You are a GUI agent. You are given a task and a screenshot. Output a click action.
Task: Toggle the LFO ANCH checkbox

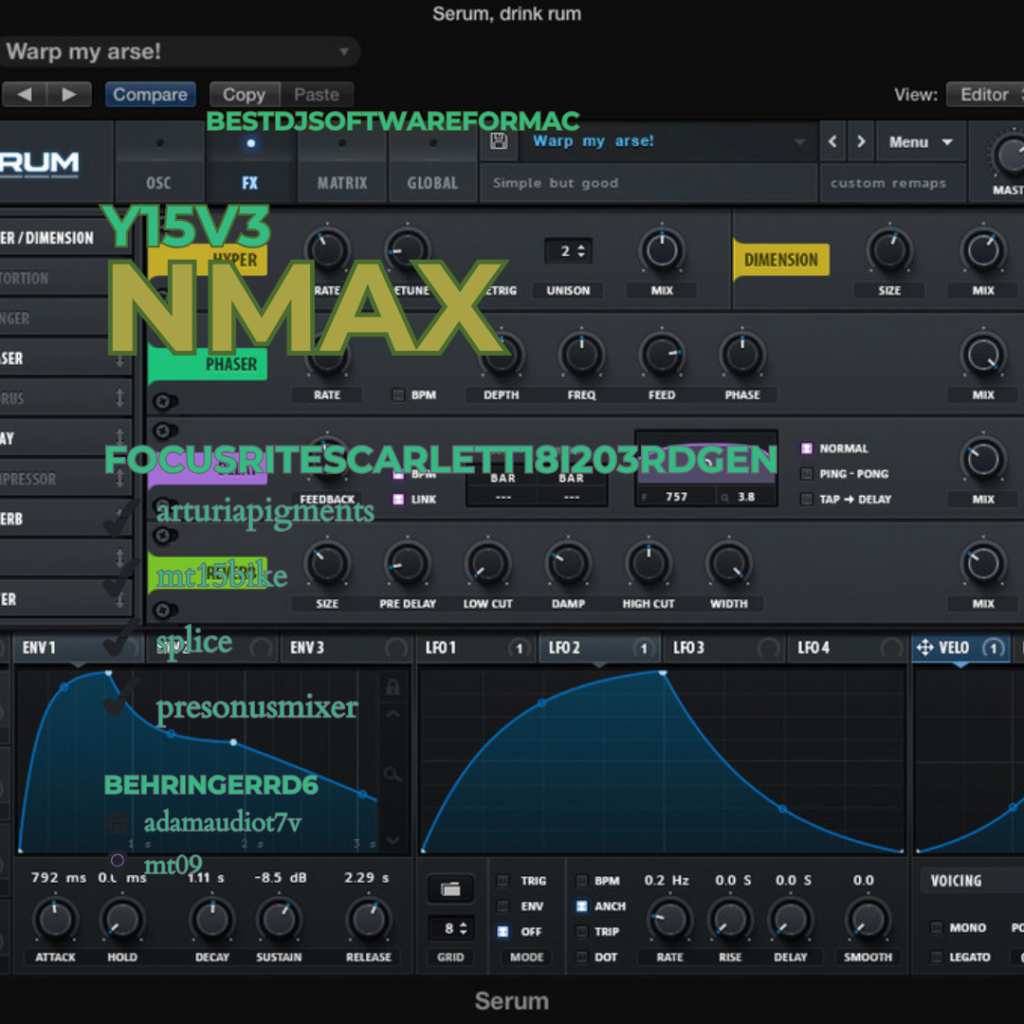click(582, 906)
